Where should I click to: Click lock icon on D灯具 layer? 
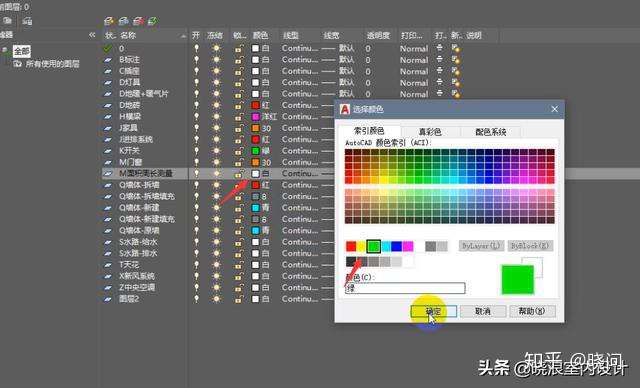click(239, 82)
